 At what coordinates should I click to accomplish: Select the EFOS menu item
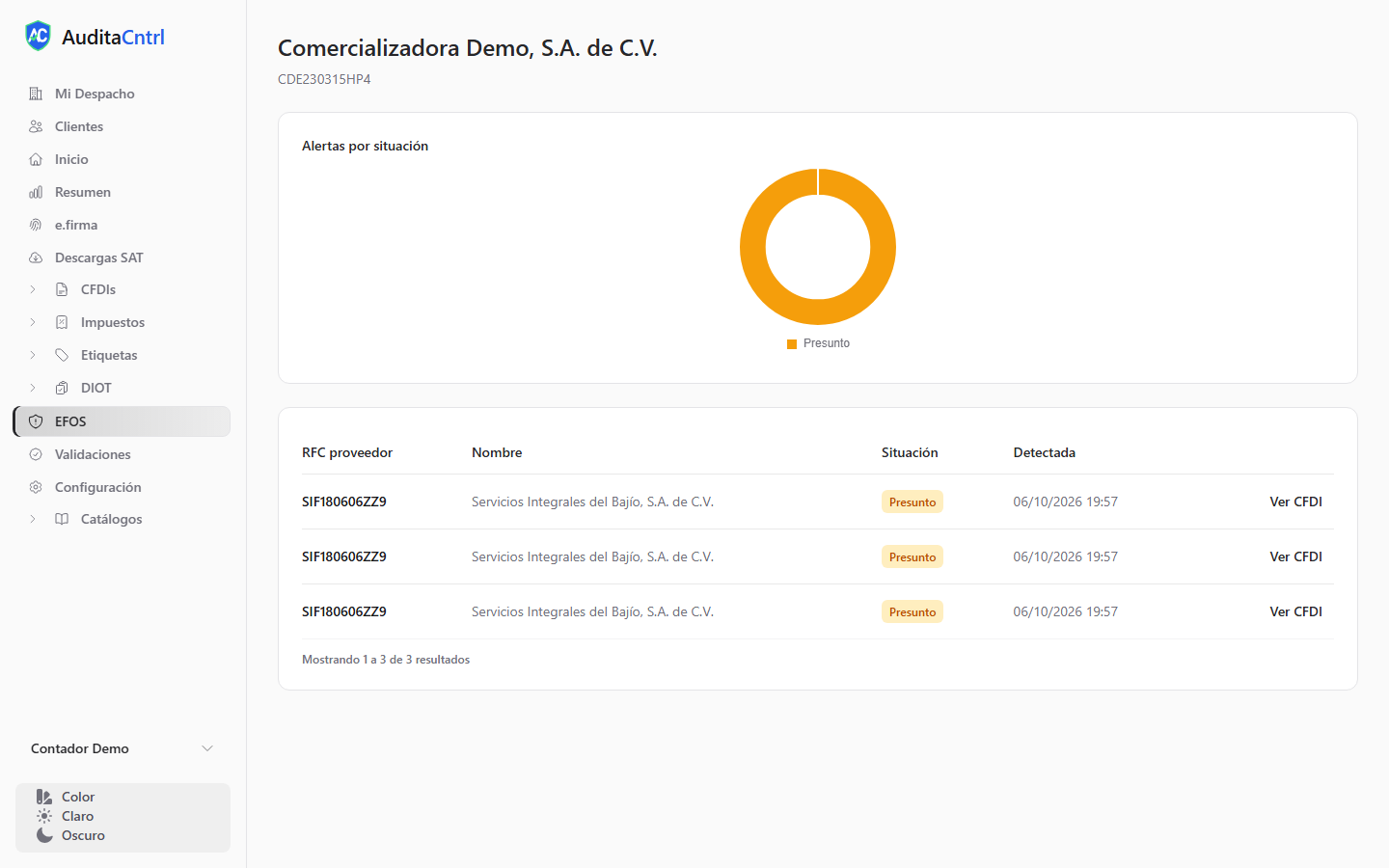pos(123,421)
